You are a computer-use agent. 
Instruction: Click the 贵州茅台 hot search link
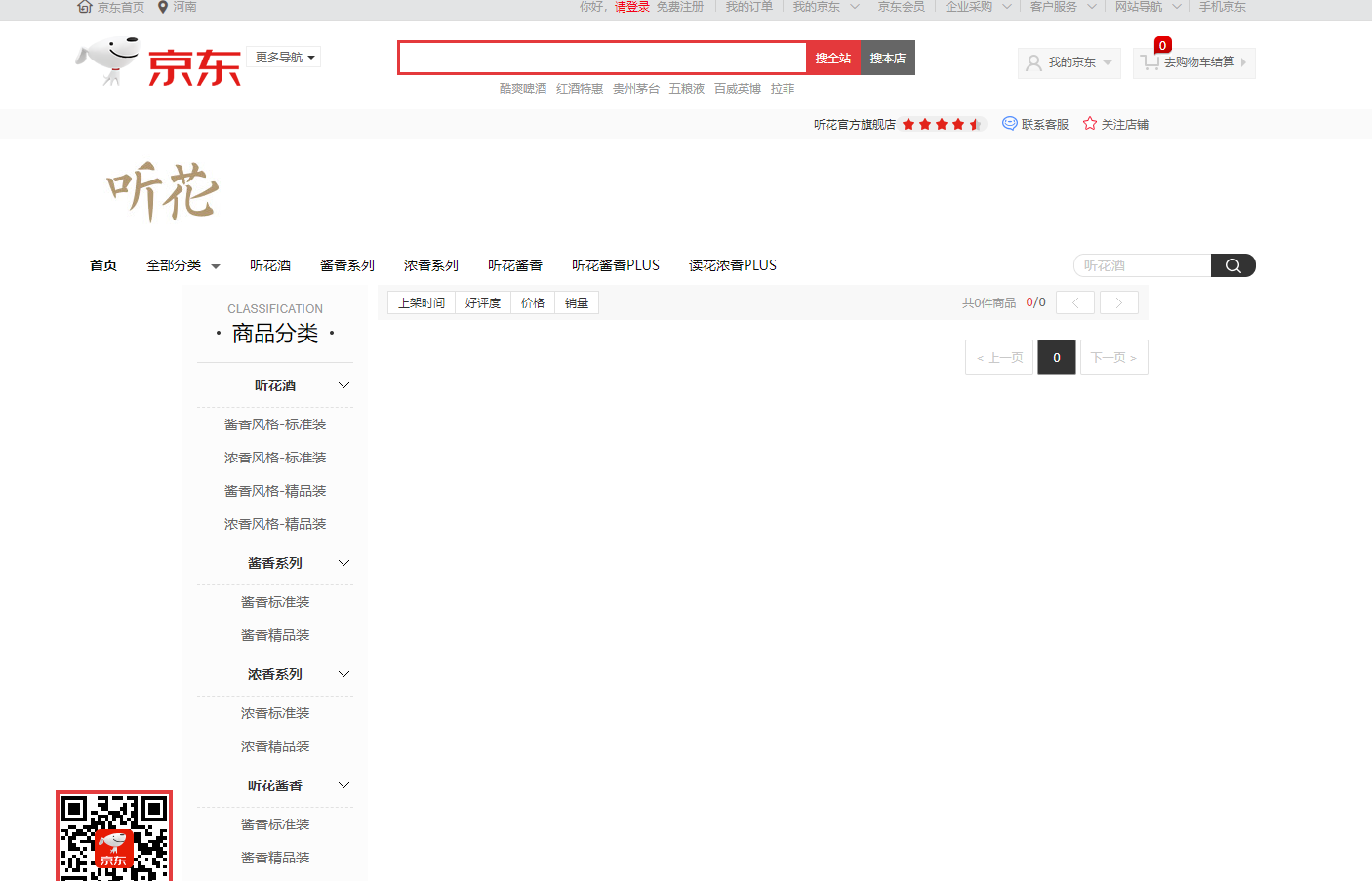[636, 89]
